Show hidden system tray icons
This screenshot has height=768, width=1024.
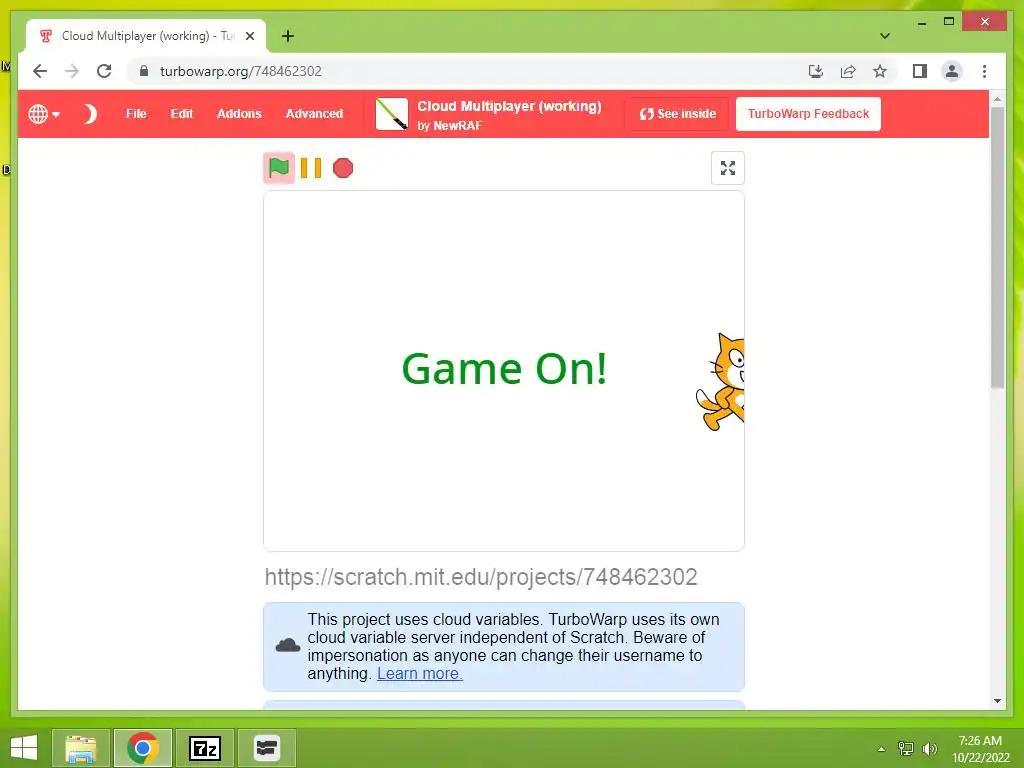pyautogui.click(x=881, y=748)
